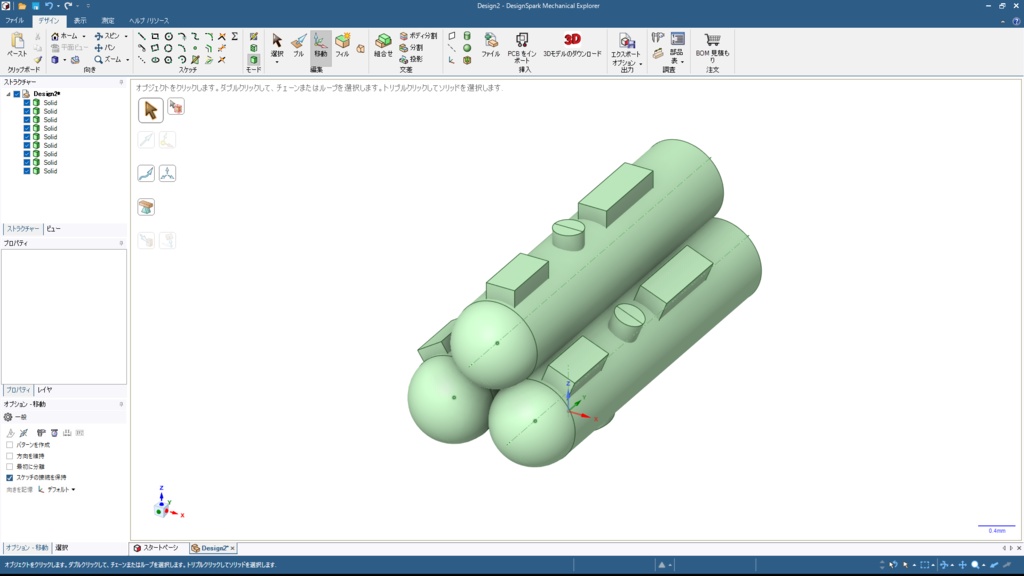Open Home (ホーム) dropdown arrow
This screenshot has height=576, width=1024.
click(x=84, y=37)
